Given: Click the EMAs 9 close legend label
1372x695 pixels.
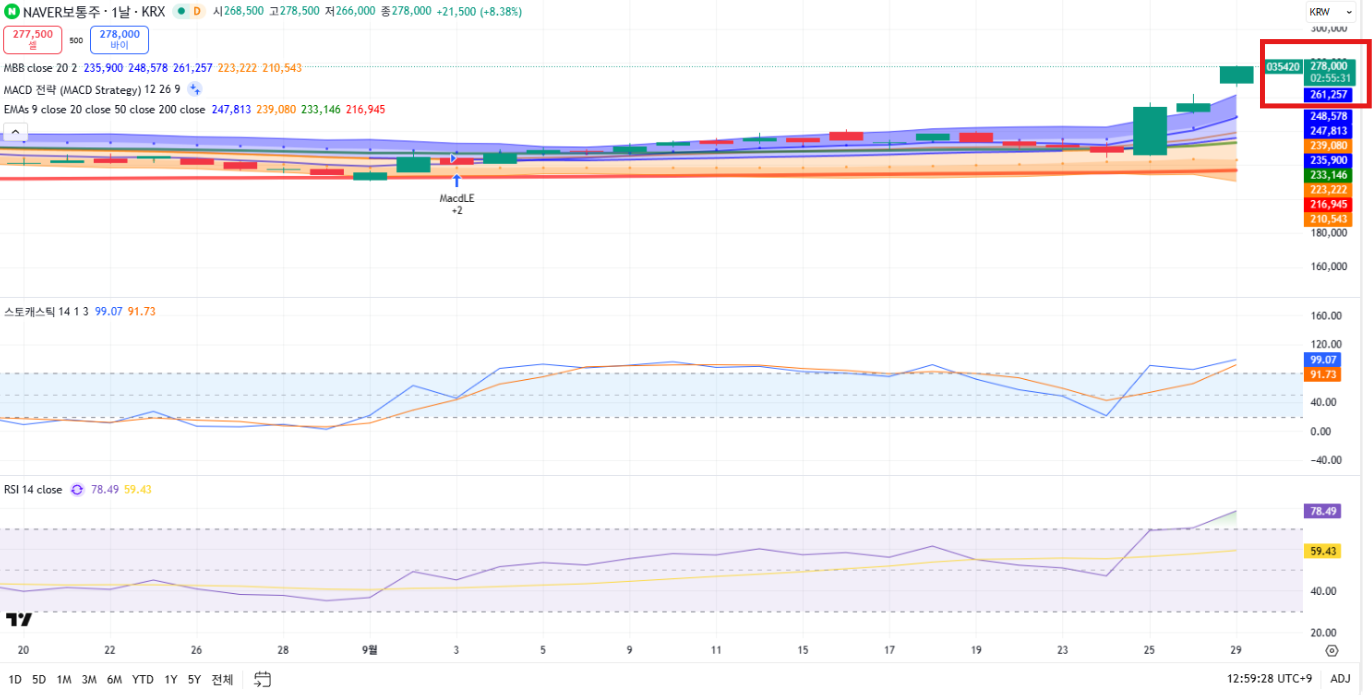Looking at the screenshot, I should pyautogui.click(x=104, y=110).
